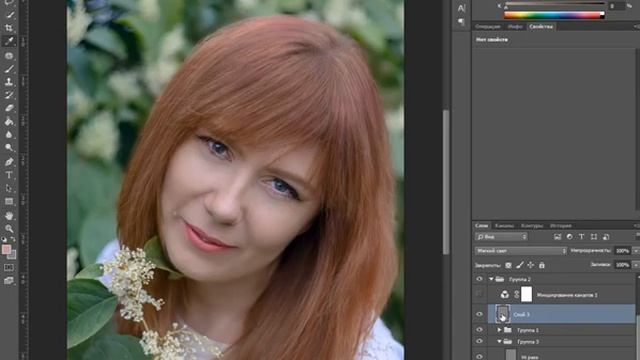Toggle lock position
The height and width of the screenshot is (360, 640).
pos(531,265)
